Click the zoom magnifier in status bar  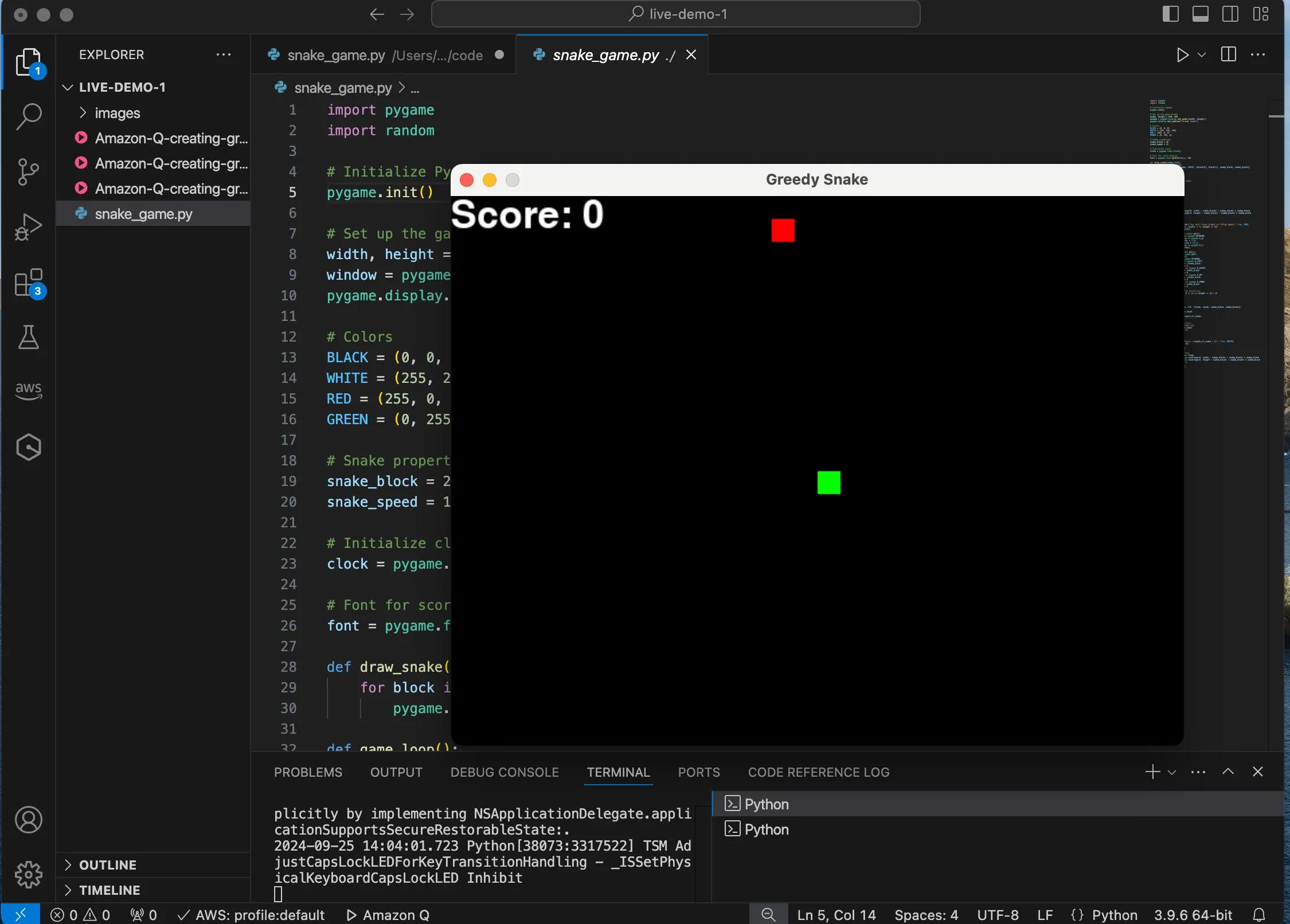coord(769,915)
